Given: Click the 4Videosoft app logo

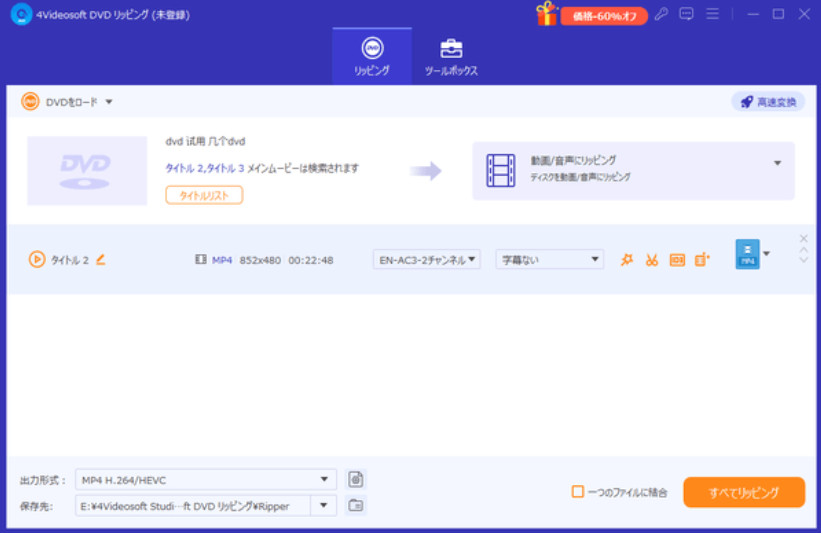Looking at the screenshot, I should point(21,14).
